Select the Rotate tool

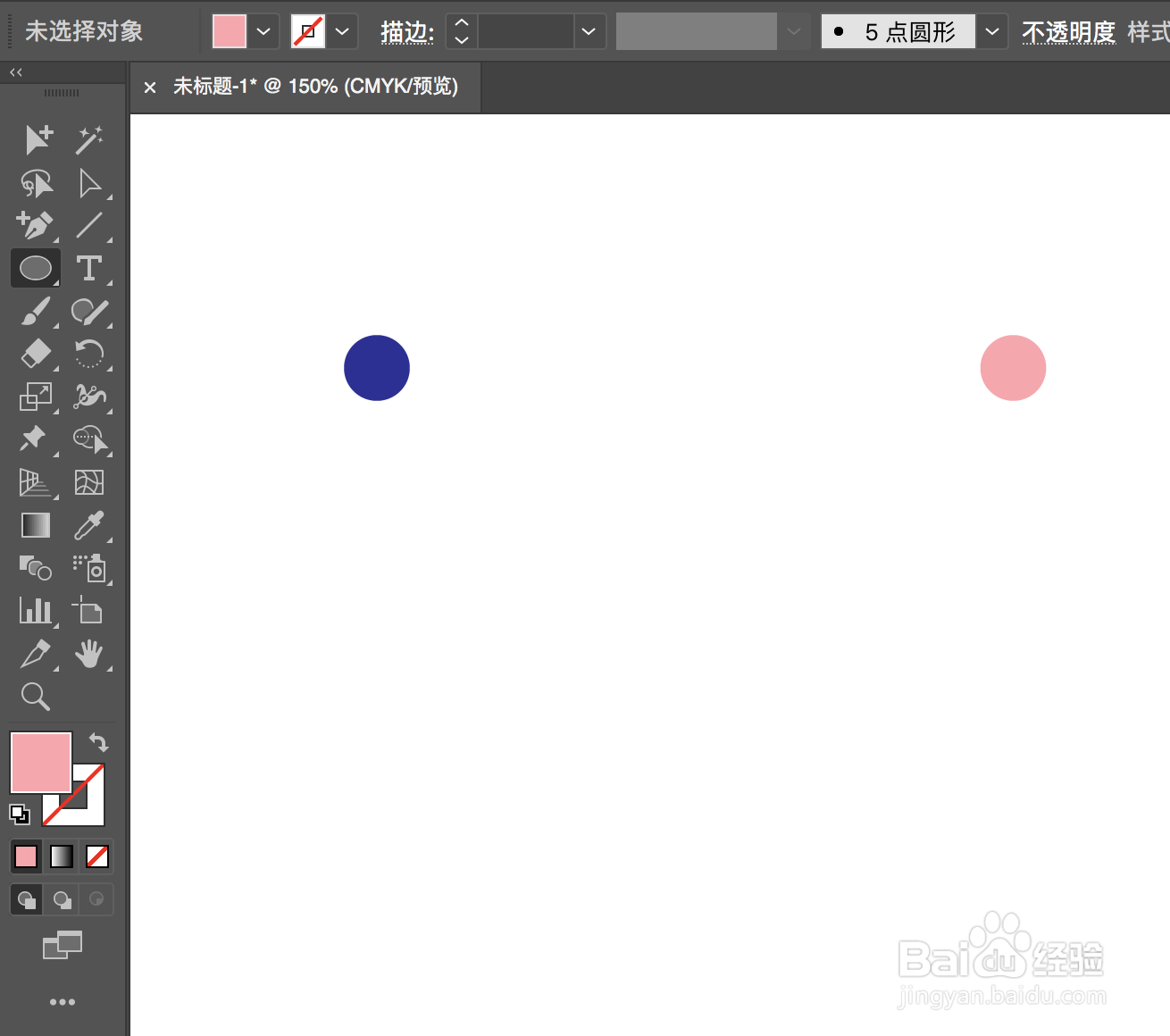tap(89, 354)
